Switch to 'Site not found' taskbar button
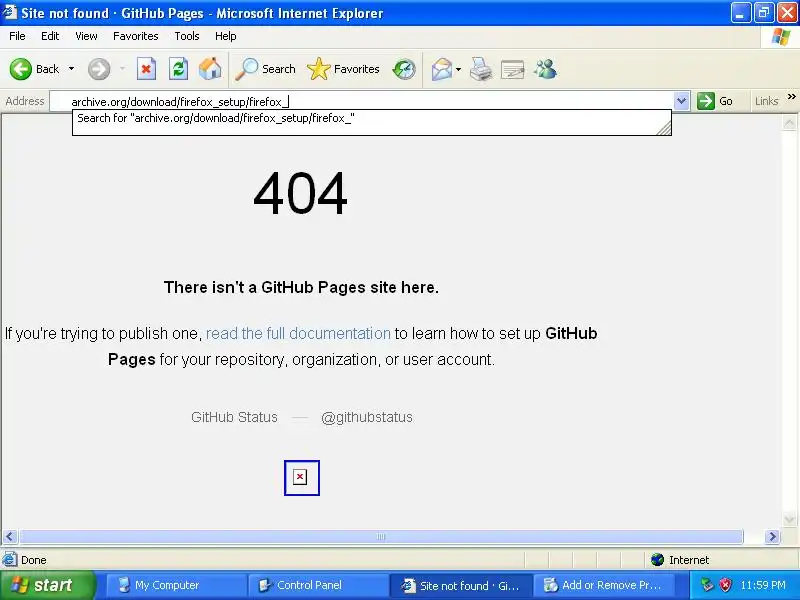Image resolution: width=800 pixels, height=600 pixels. [461, 585]
